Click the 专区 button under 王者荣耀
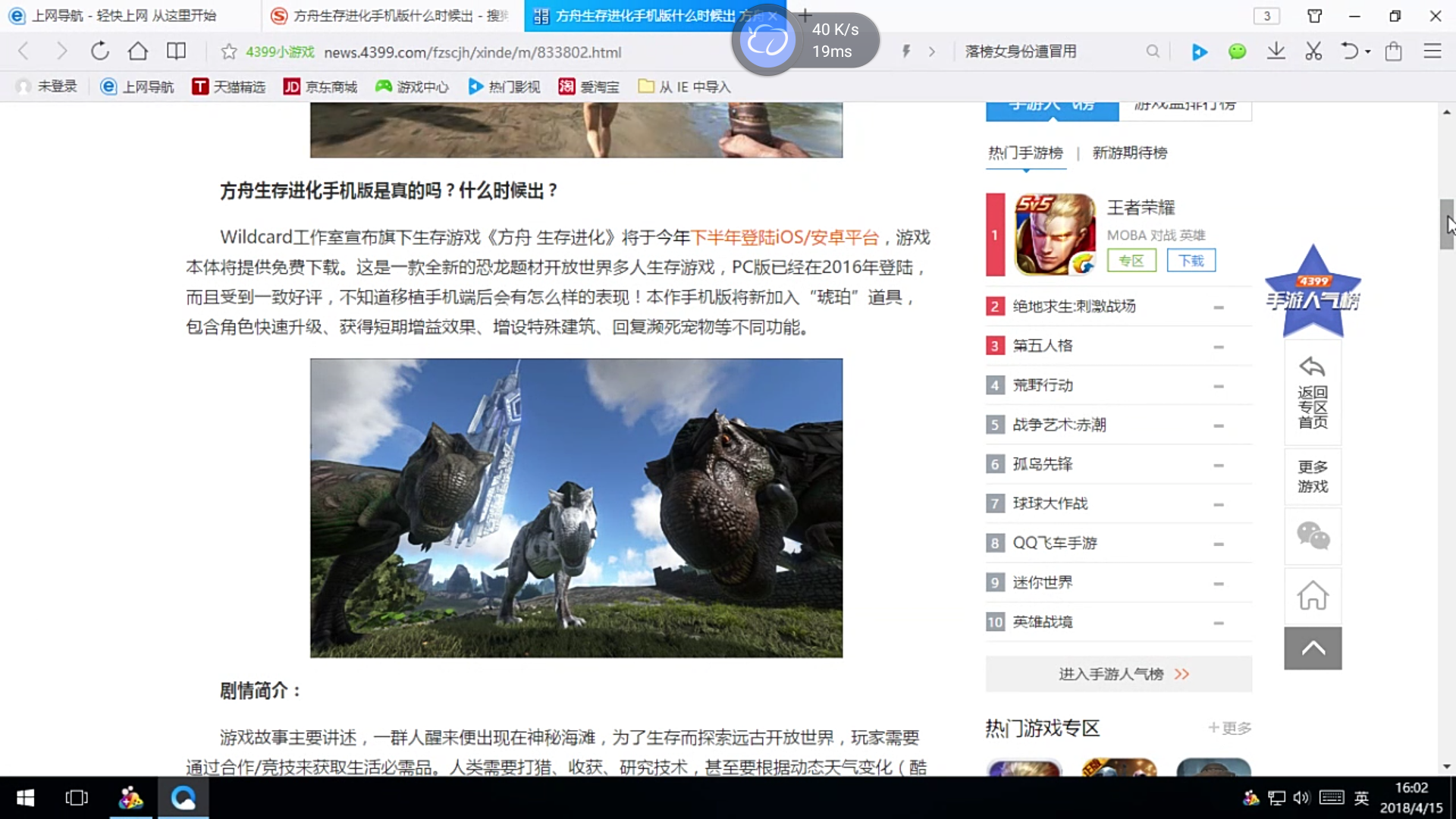The height and width of the screenshot is (819, 1456). (1131, 261)
